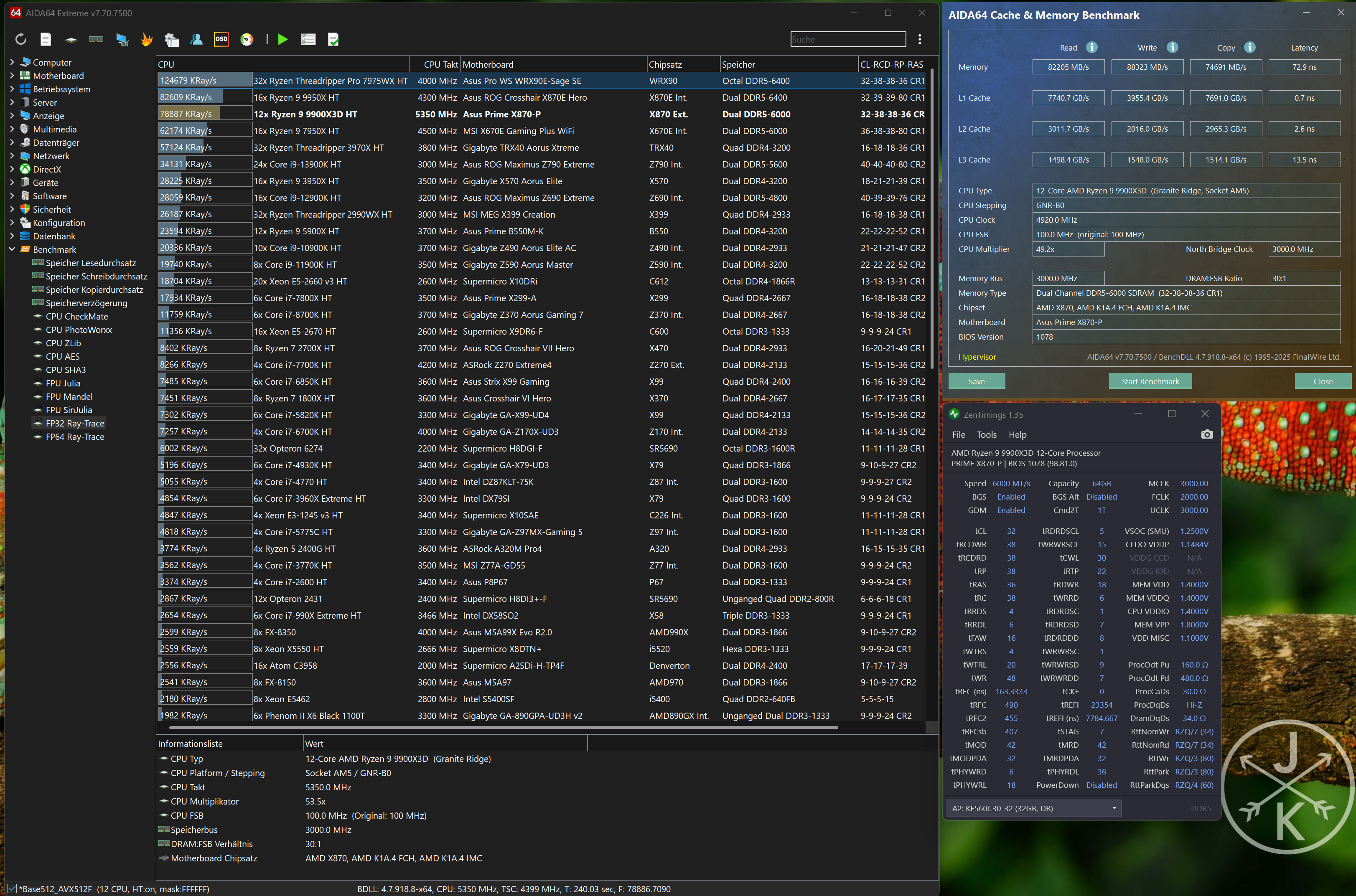Click the Suche search input field
Image resolution: width=1356 pixels, height=896 pixels.
click(848, 39)
